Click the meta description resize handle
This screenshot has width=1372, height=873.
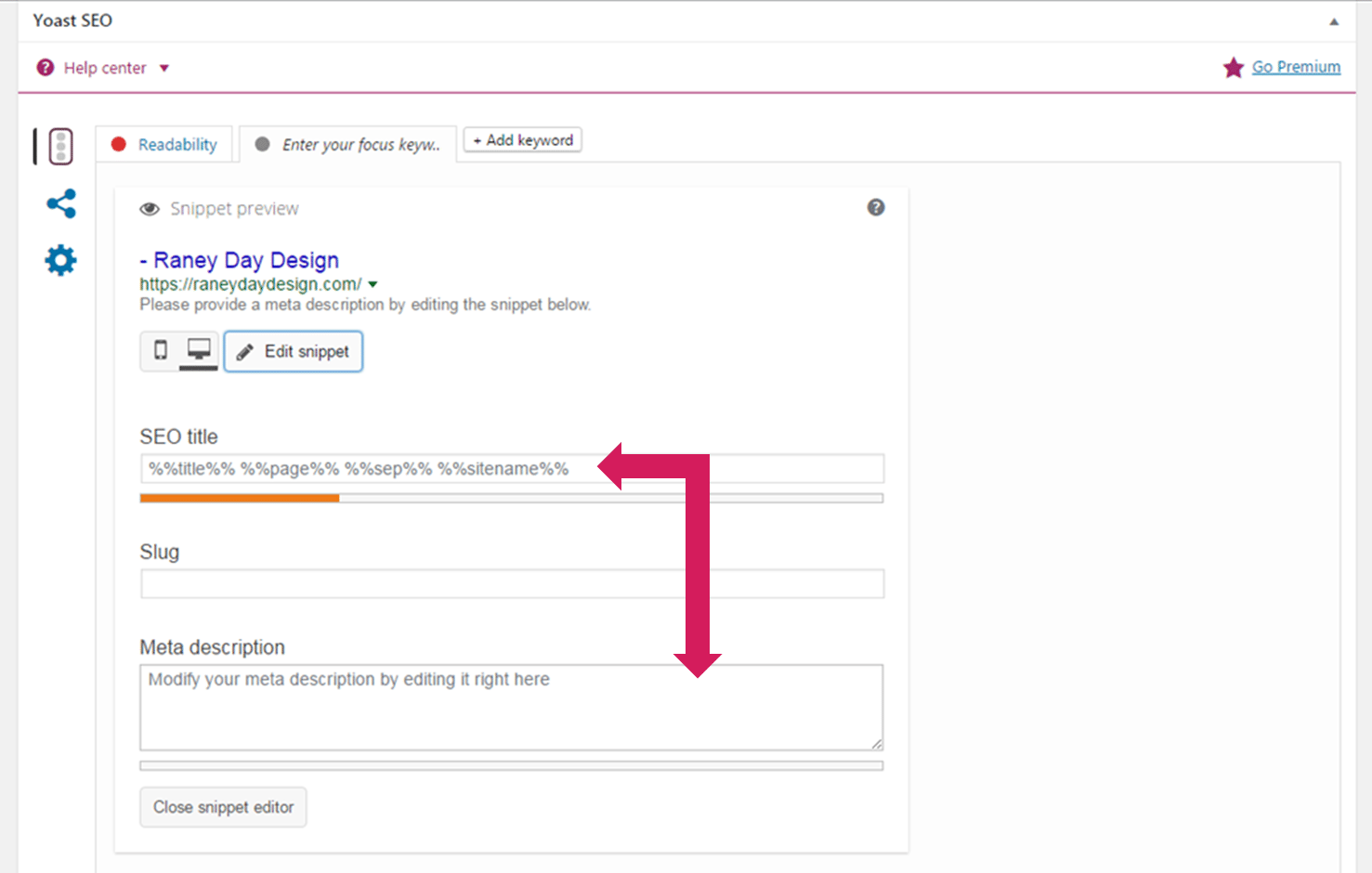coord(877,744)
